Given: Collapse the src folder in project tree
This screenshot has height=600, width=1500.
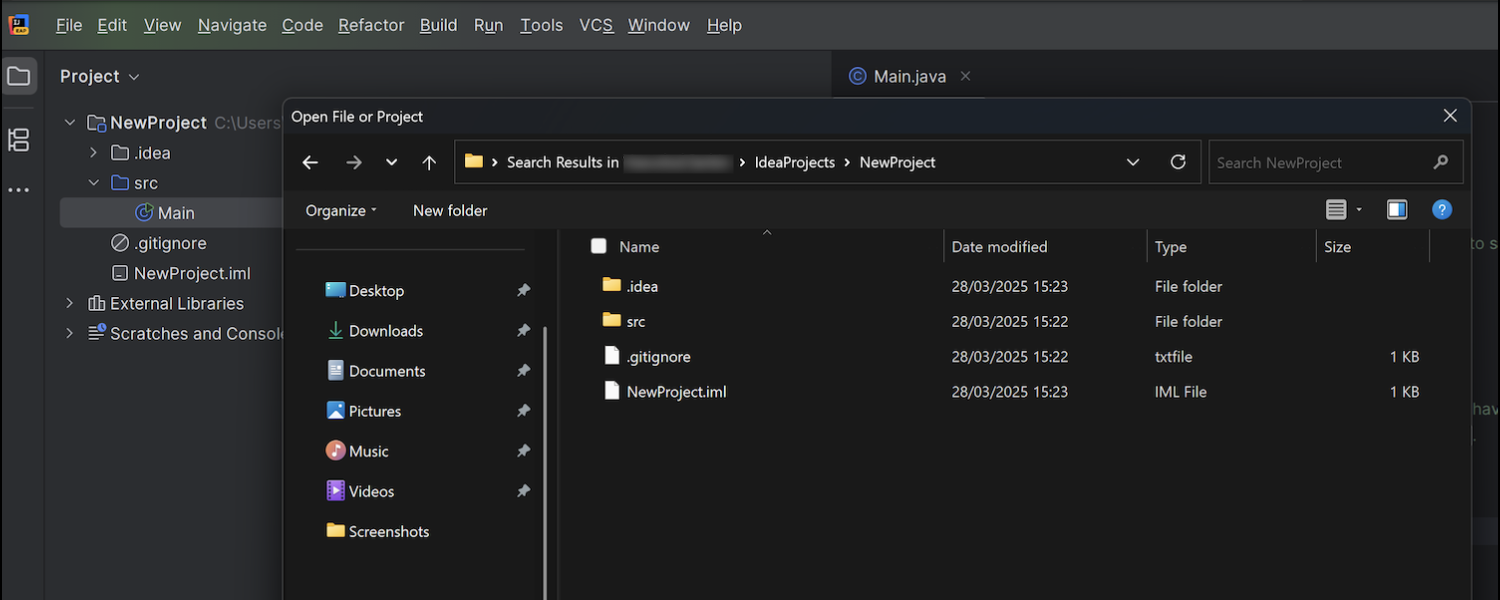Looking at the screenshot, I should (93, 183).
